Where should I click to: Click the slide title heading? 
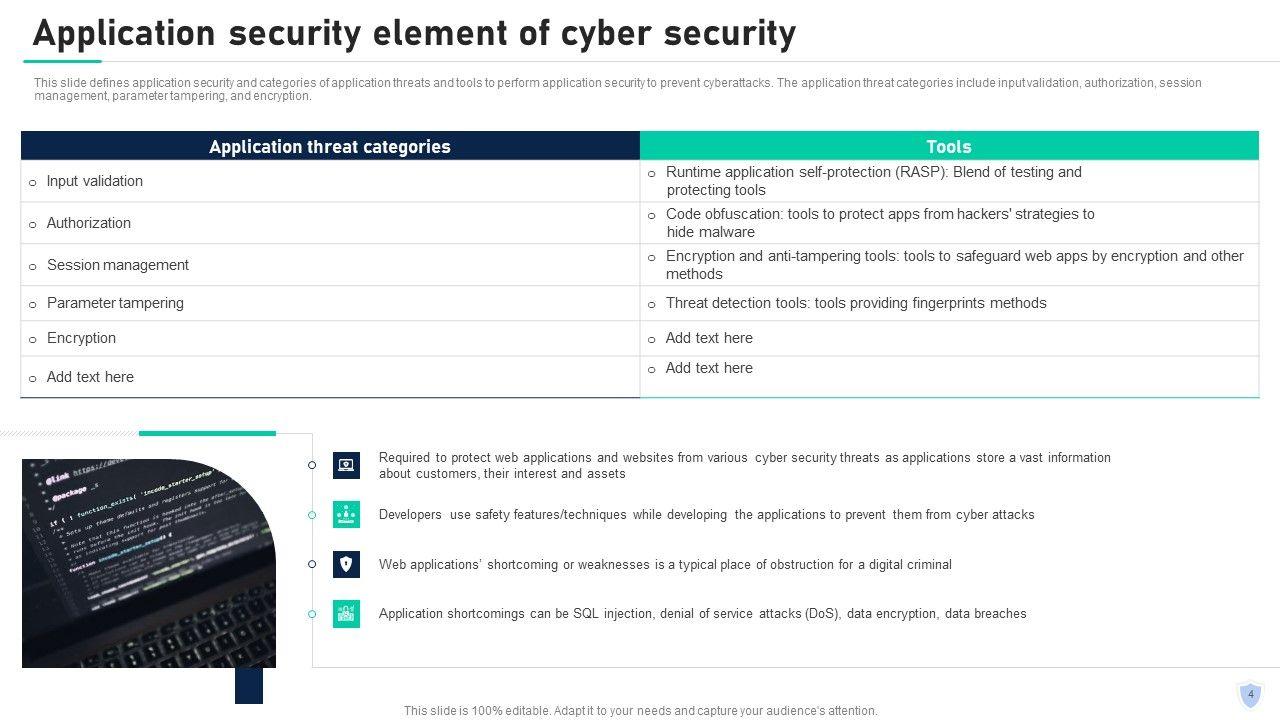(414, 33)
